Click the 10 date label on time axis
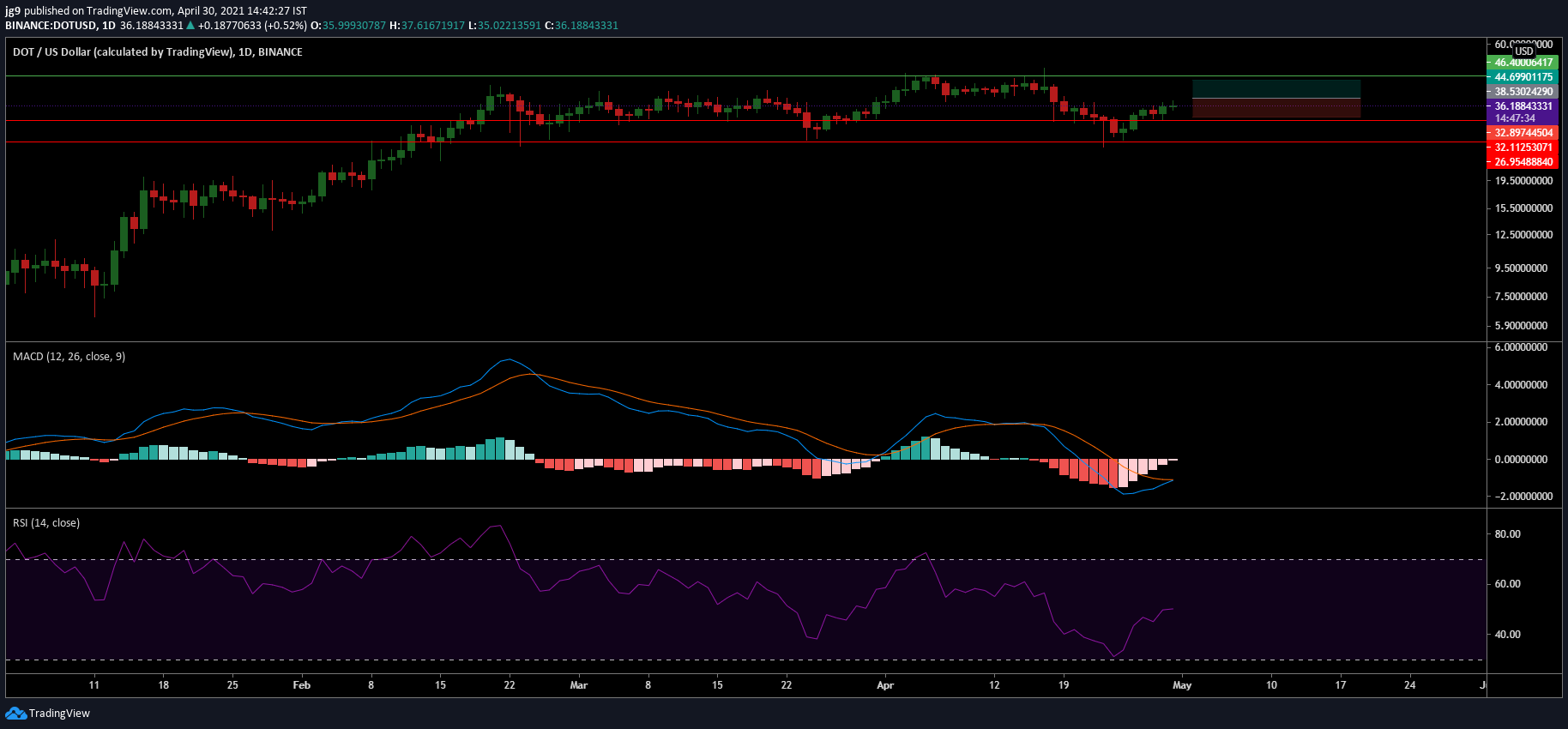1568x729 pixels. pyautogui.click(x=1271, y=685)
